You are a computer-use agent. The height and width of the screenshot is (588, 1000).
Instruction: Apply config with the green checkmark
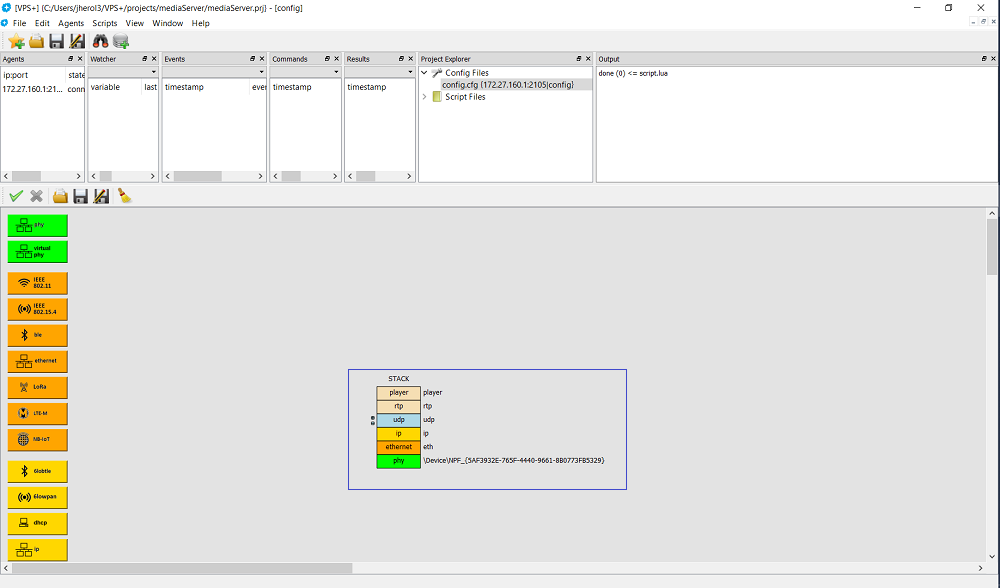click(16, 196)
